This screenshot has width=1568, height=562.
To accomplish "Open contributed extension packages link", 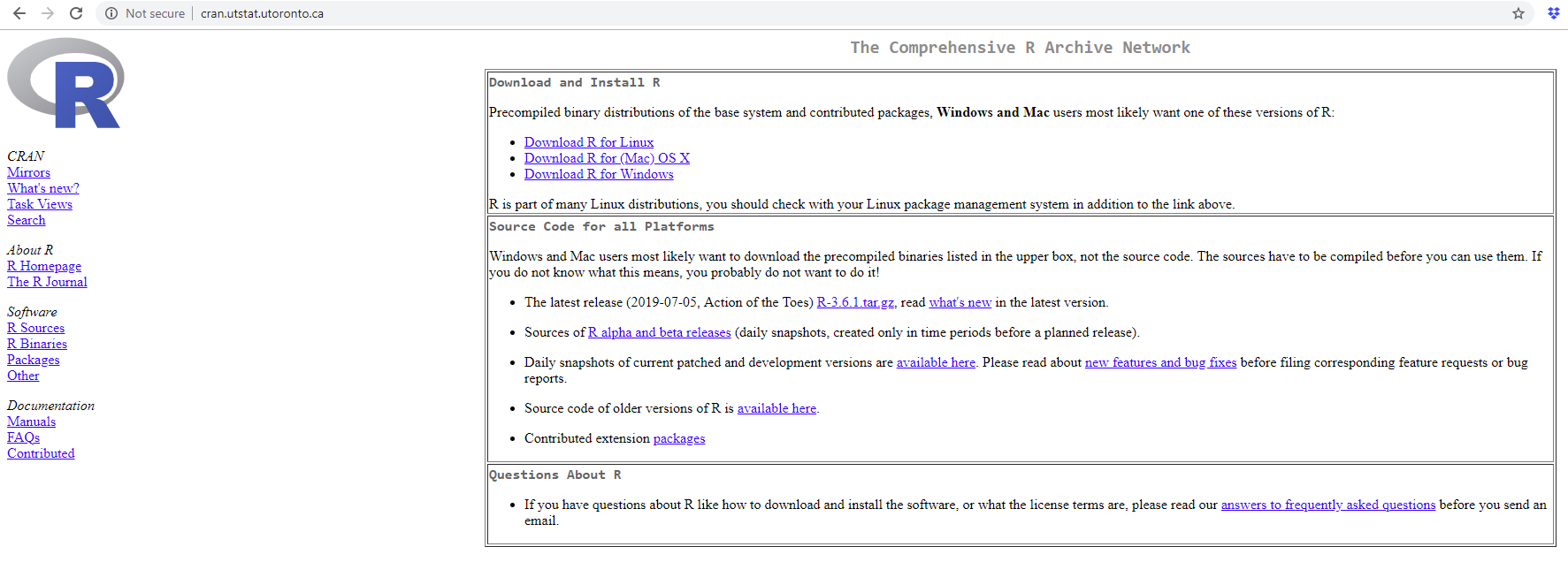I will click(x=679, y=438).
